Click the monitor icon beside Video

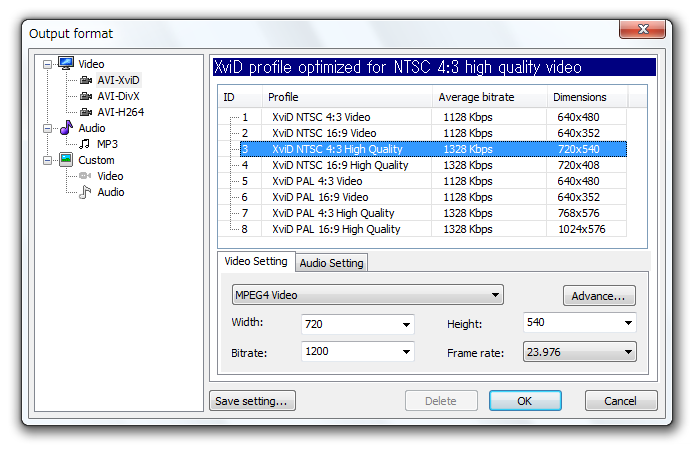pos(66,63)
